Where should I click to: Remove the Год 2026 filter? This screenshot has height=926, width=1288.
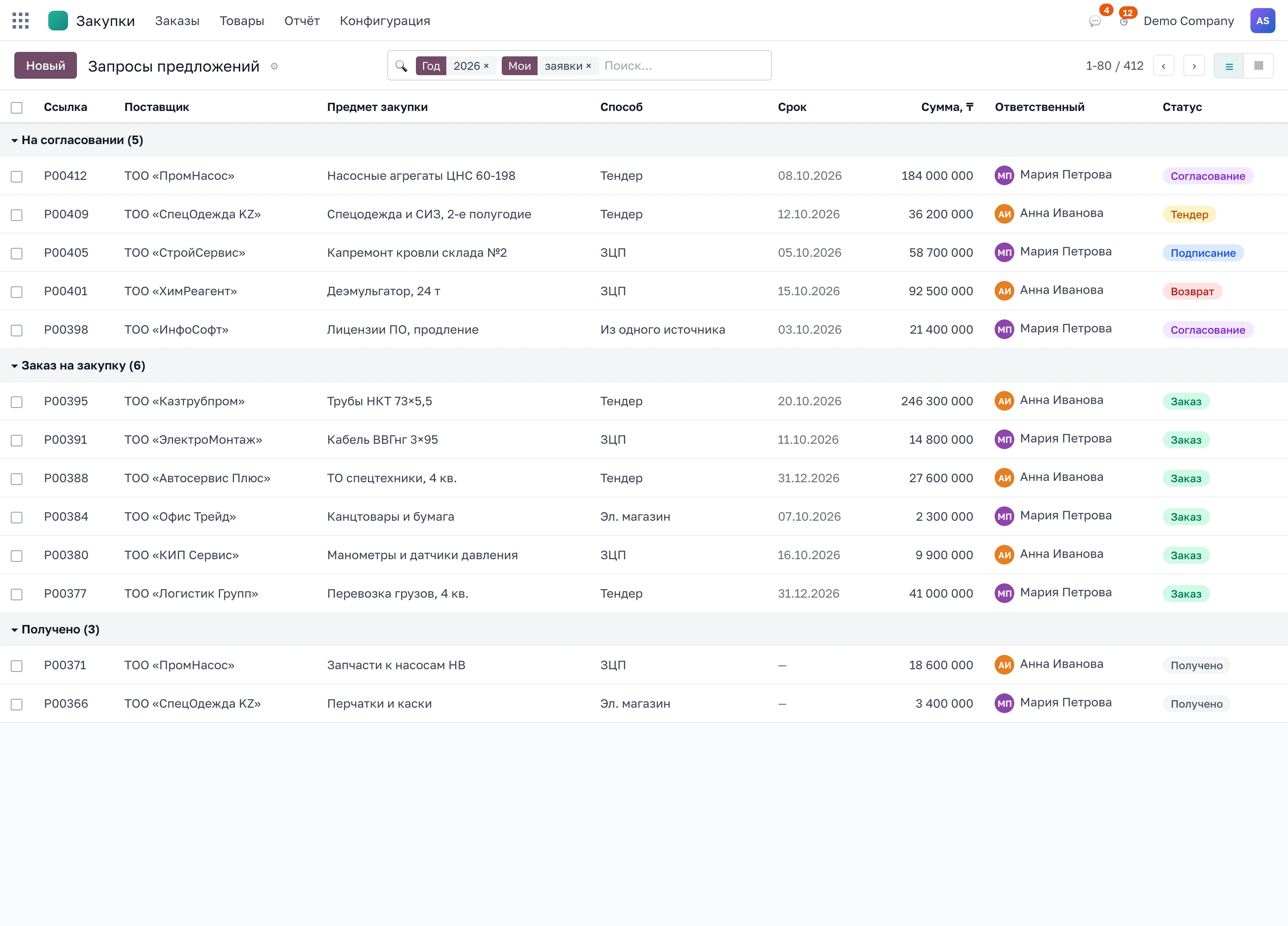pyautogui.click(x=486, y=66)
